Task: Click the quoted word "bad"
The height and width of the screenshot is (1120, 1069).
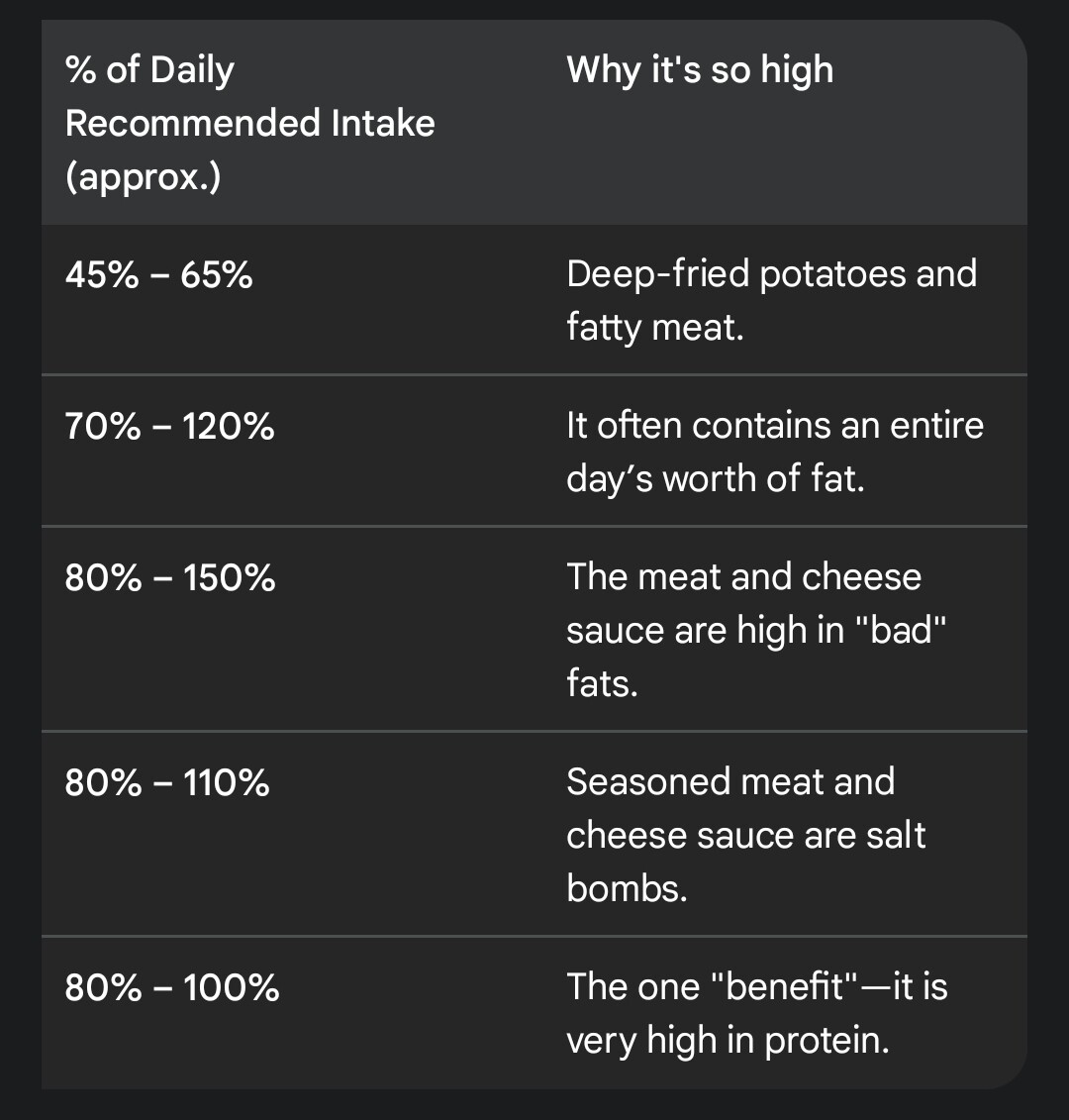Action: coord(900,631)
